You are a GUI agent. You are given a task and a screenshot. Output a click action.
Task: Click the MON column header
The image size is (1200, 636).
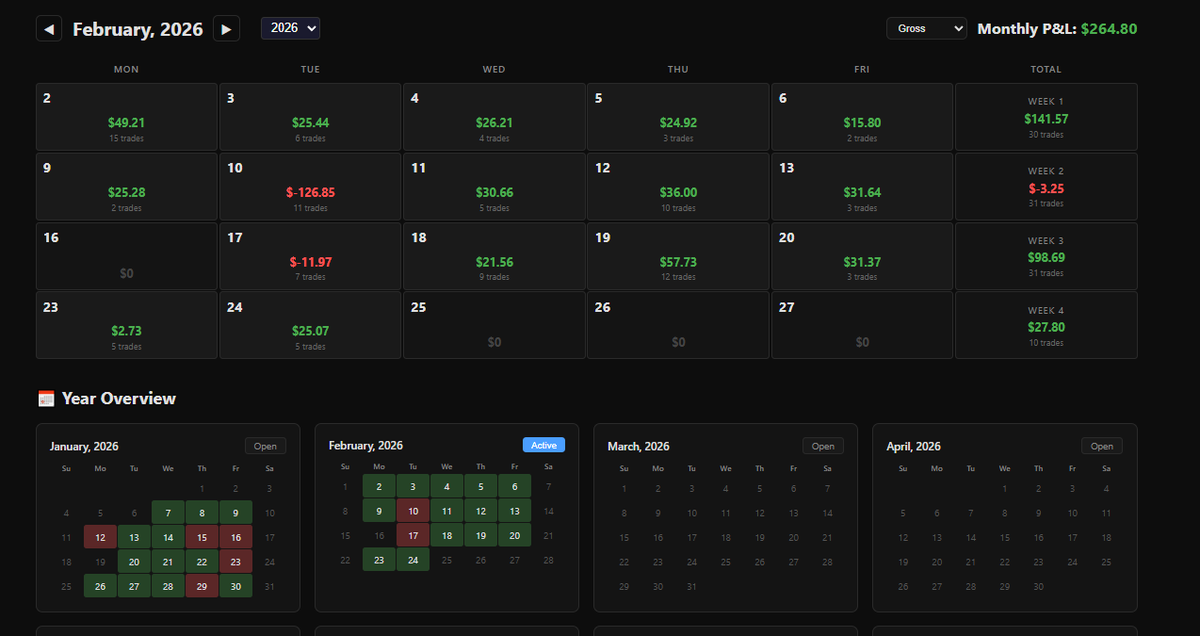[127, 69]
